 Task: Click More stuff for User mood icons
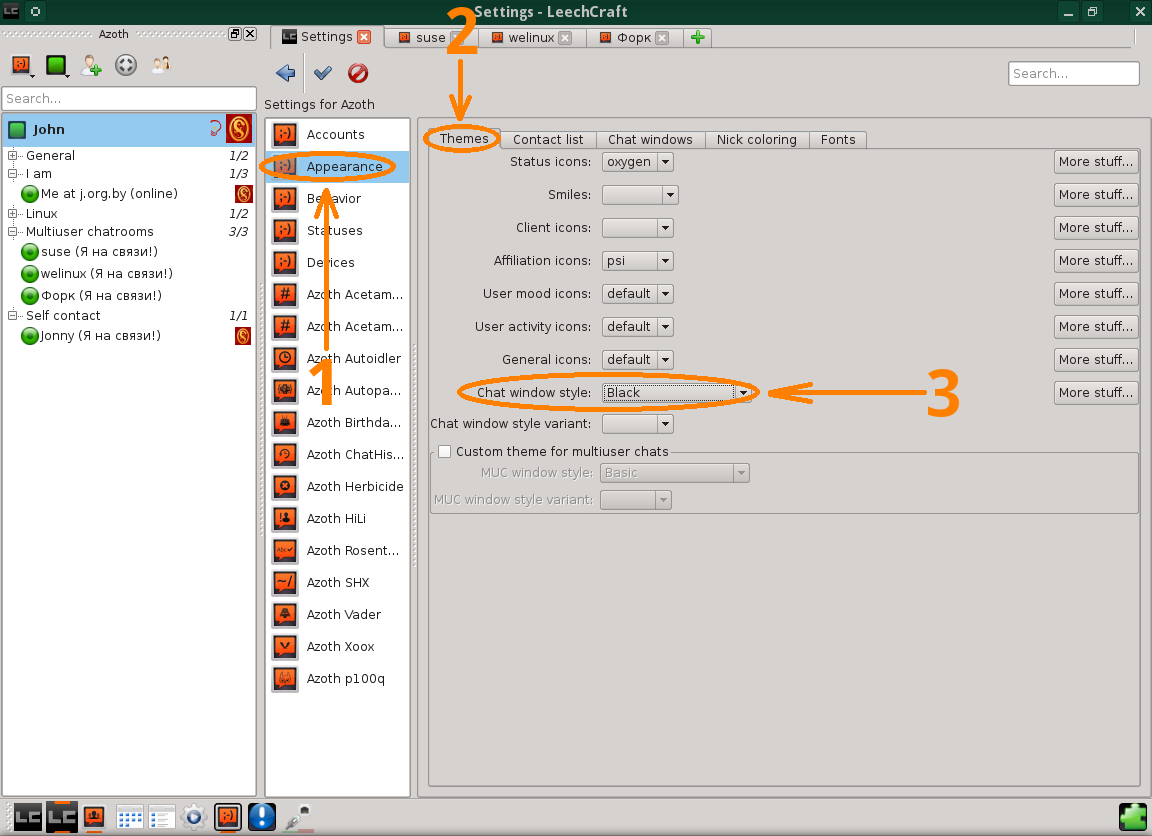coord(1095,294)
